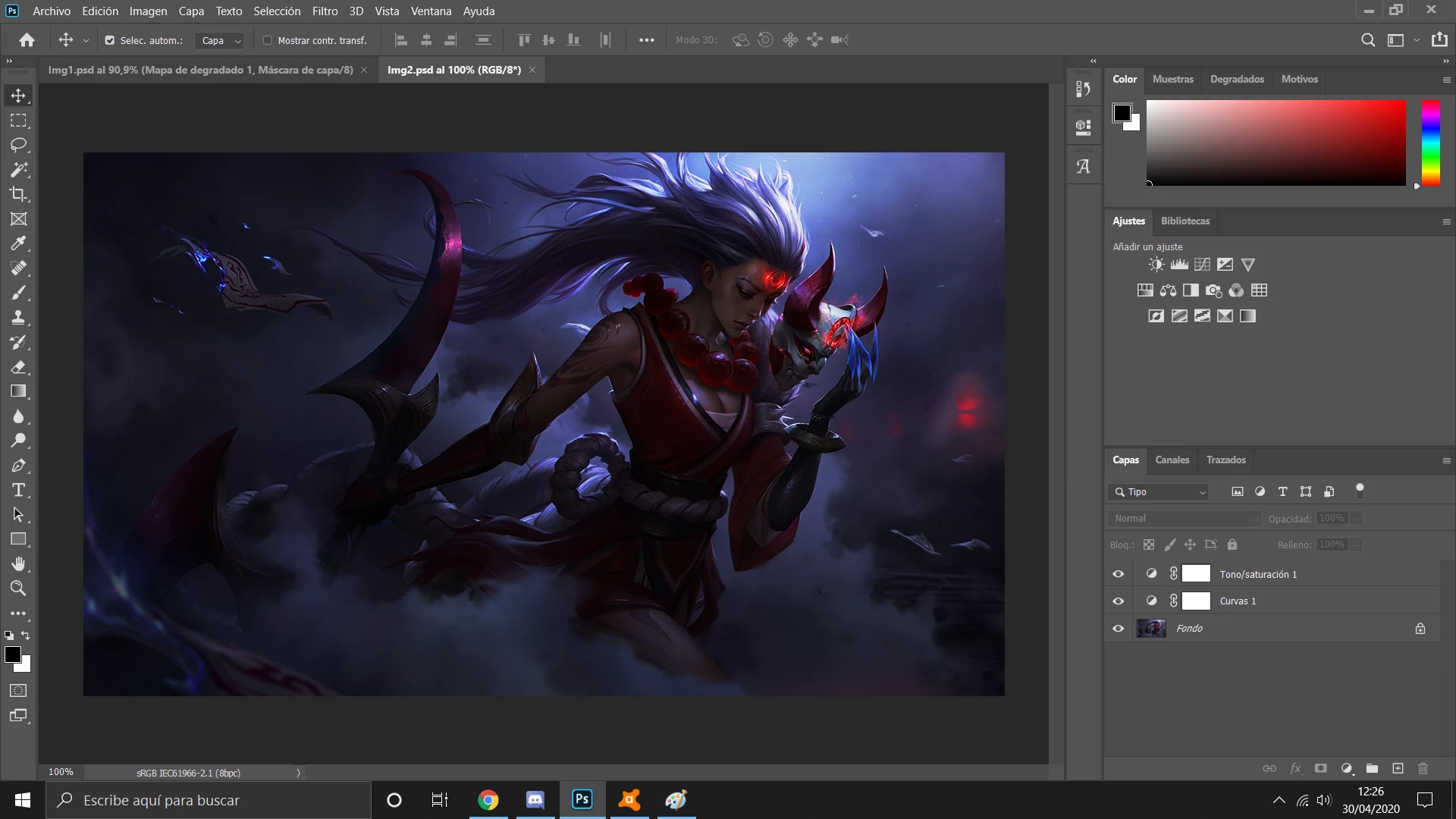Select the Lasso tool
The width and height of the screenshot is (1456, 819).
(18, 145)
